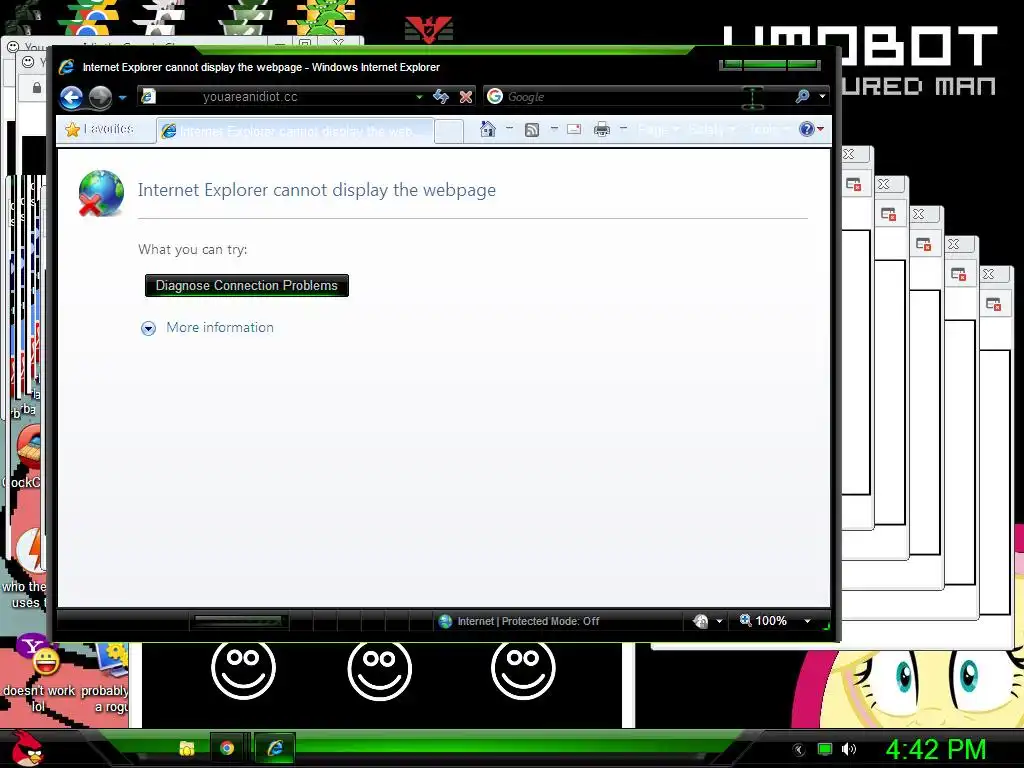Open the zoom level dropdown arrow
Screen dimensions: 1024x768
point(807,621)
